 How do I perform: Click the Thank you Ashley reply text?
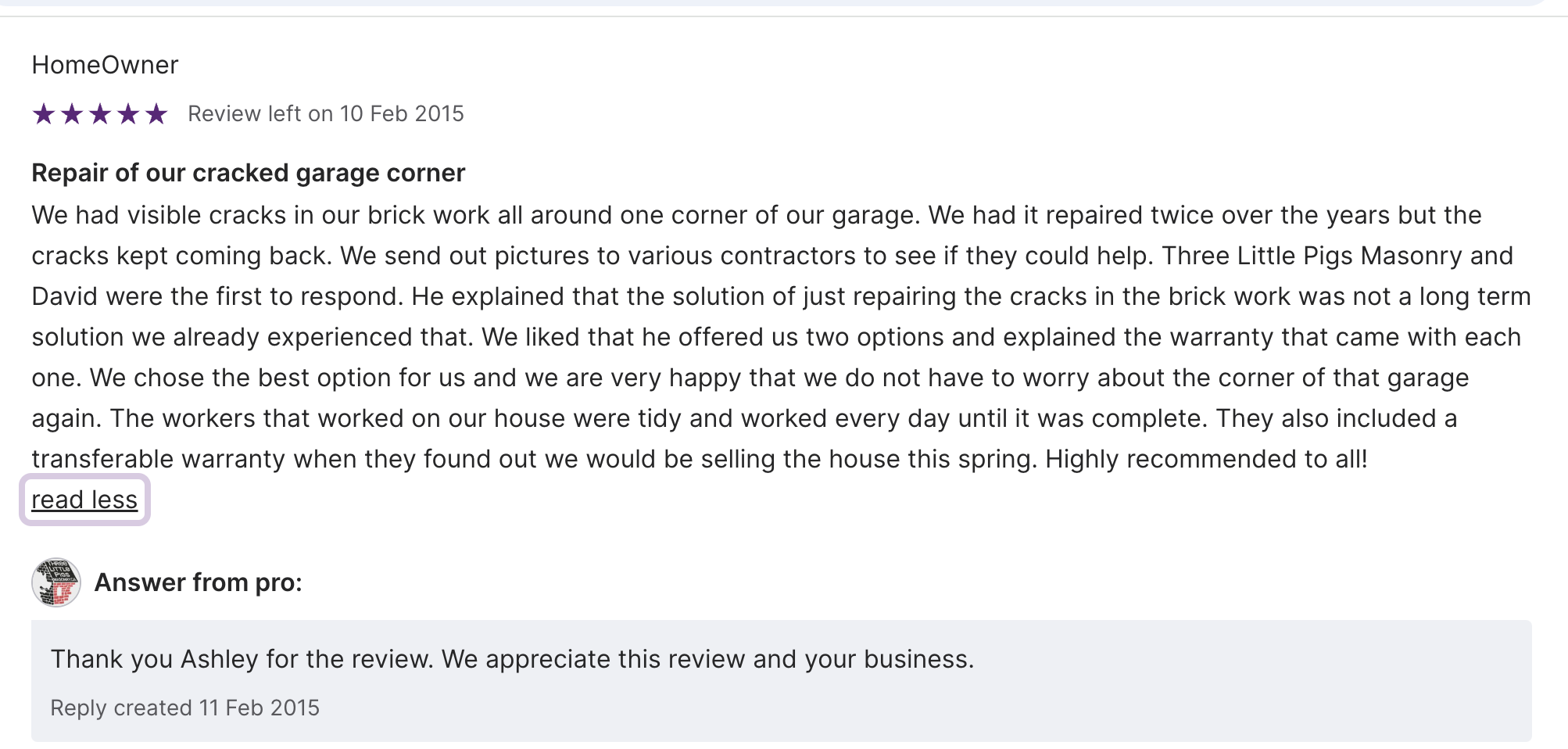click(x=512, y=659)
